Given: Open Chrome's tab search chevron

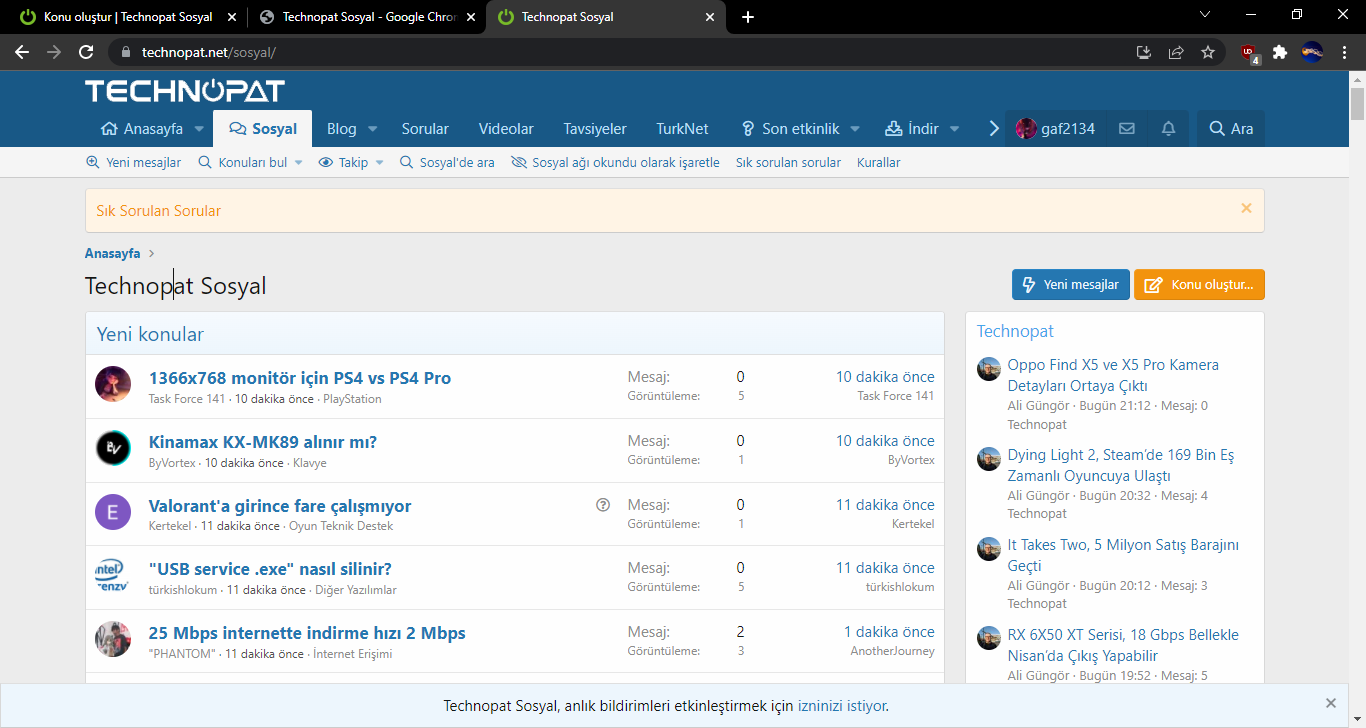Looking at the screenshot, I should pyautogui.click(x=1204, y=15).
